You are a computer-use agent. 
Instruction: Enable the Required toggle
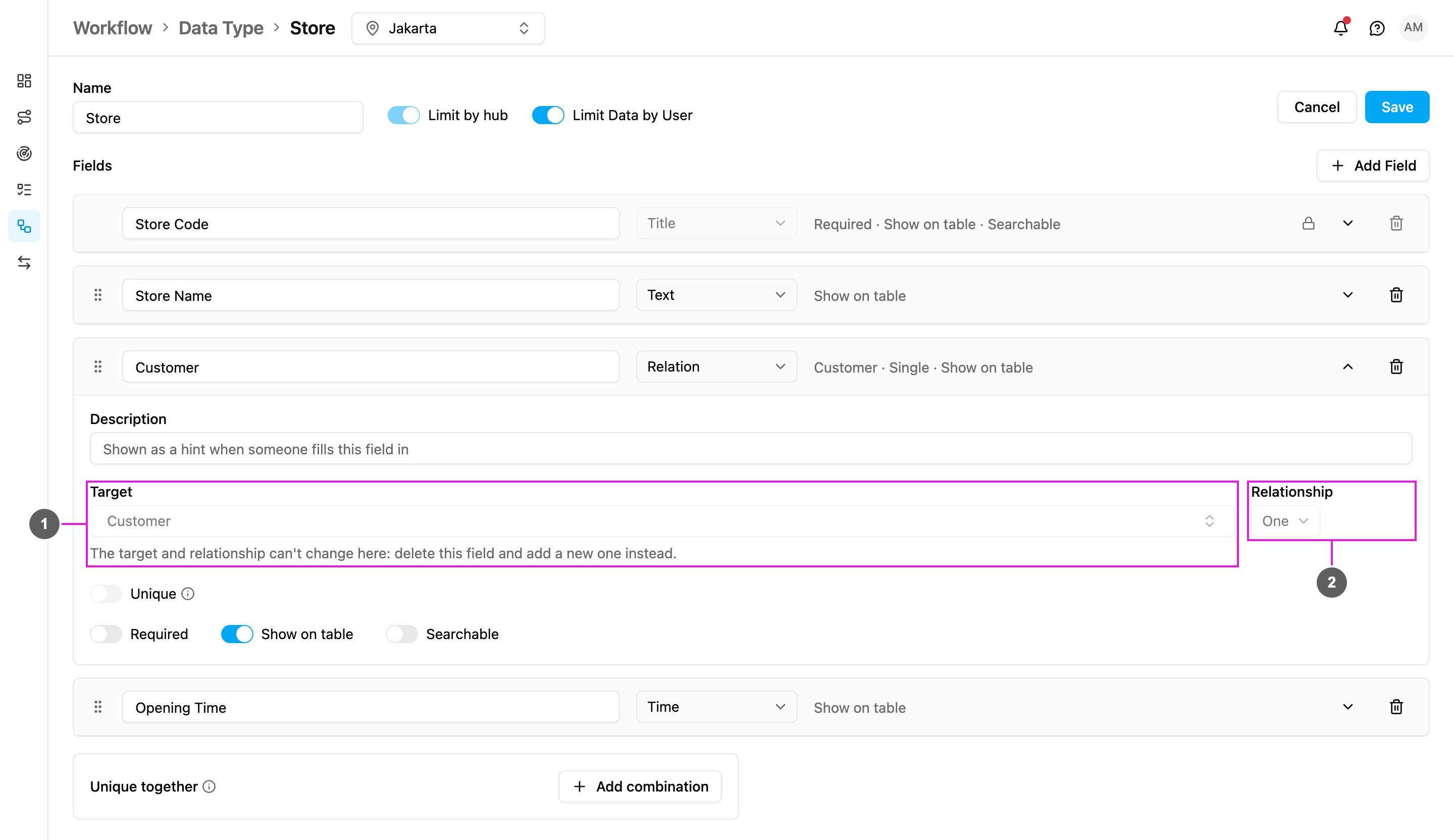tap(106, 634)
